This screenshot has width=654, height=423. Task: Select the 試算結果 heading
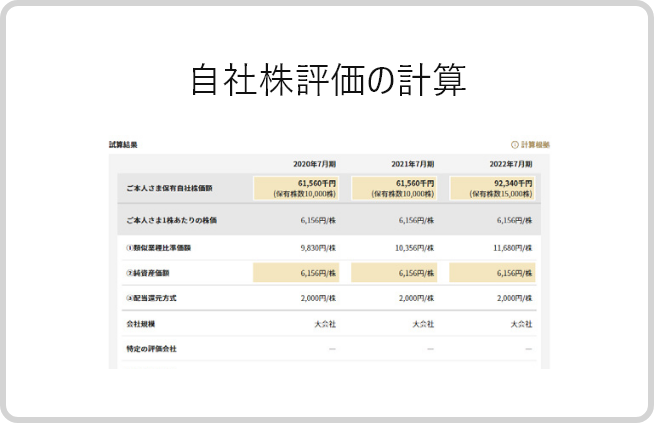point(123,145)
